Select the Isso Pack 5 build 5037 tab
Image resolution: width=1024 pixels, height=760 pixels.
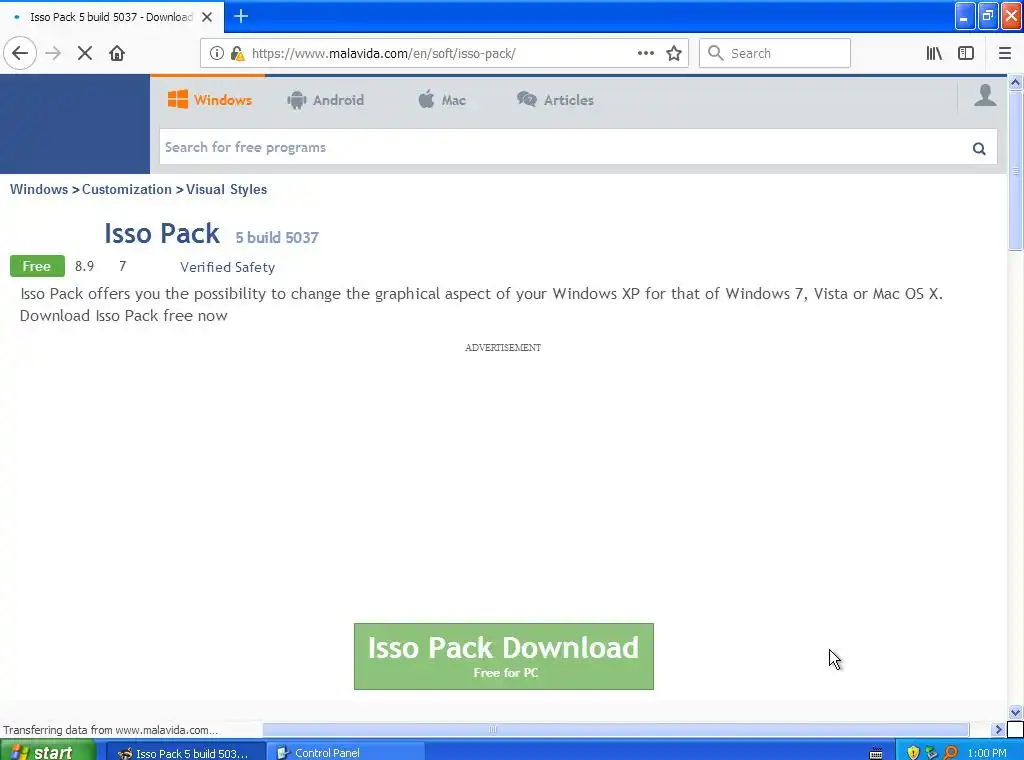click(112, 17)
